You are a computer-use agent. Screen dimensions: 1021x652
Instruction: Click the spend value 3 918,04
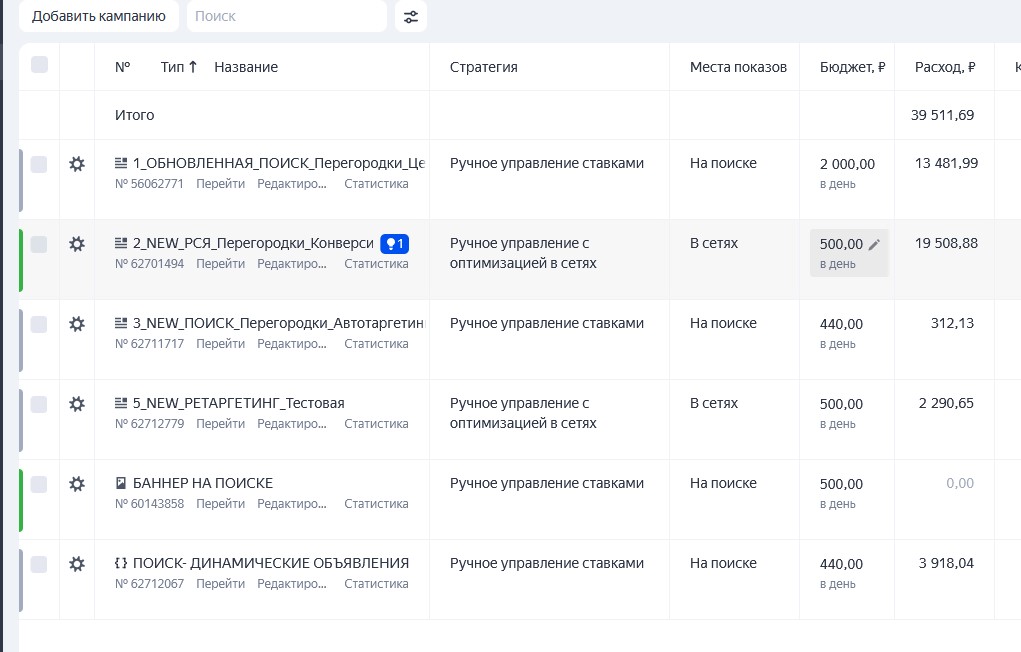coord(946,563)
